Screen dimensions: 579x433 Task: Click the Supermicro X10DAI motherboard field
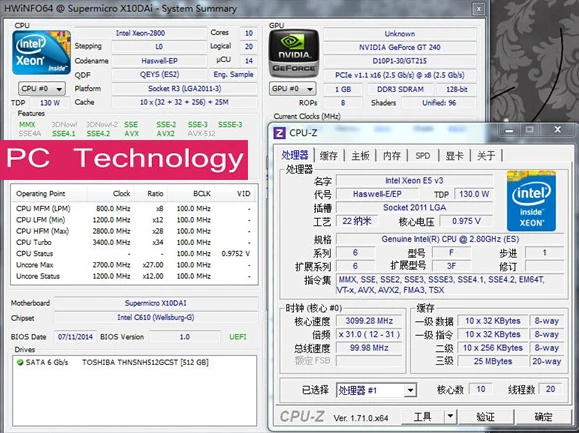click(156, 303)
